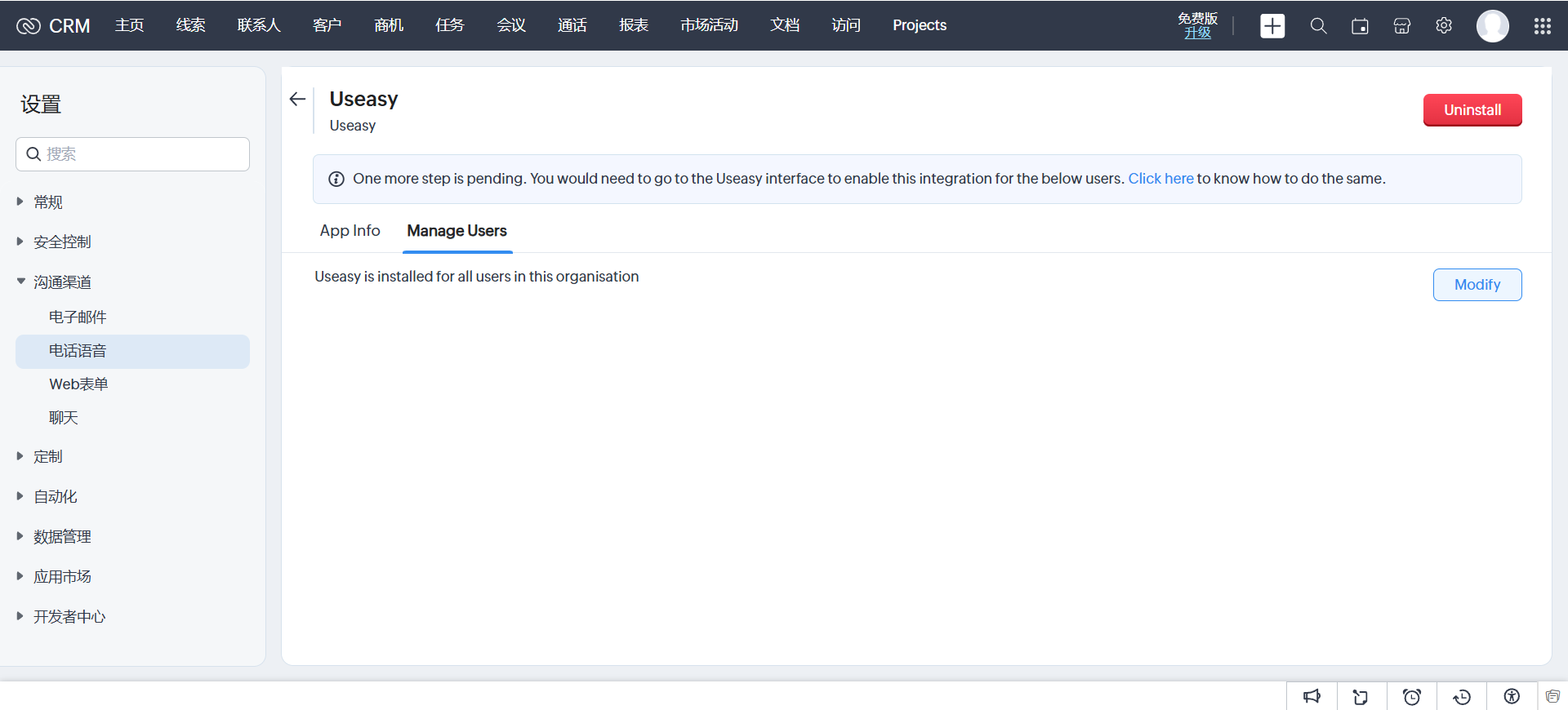Open the clipboard refresh icon in bottom bar
This screenshot has width=1568, height=710.
click(x=1361, y=696)
